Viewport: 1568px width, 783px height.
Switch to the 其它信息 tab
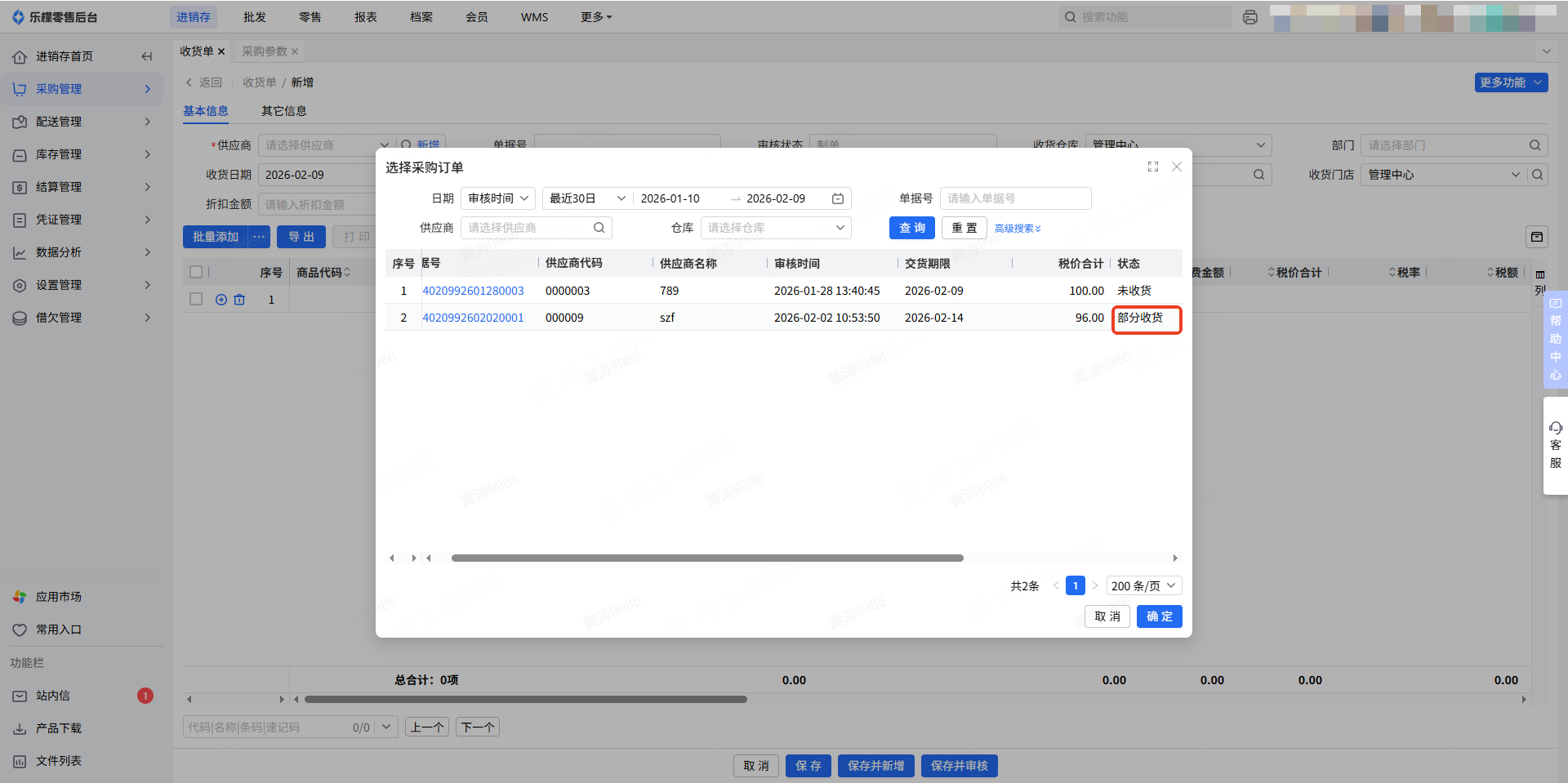click(x=284, y=111)
